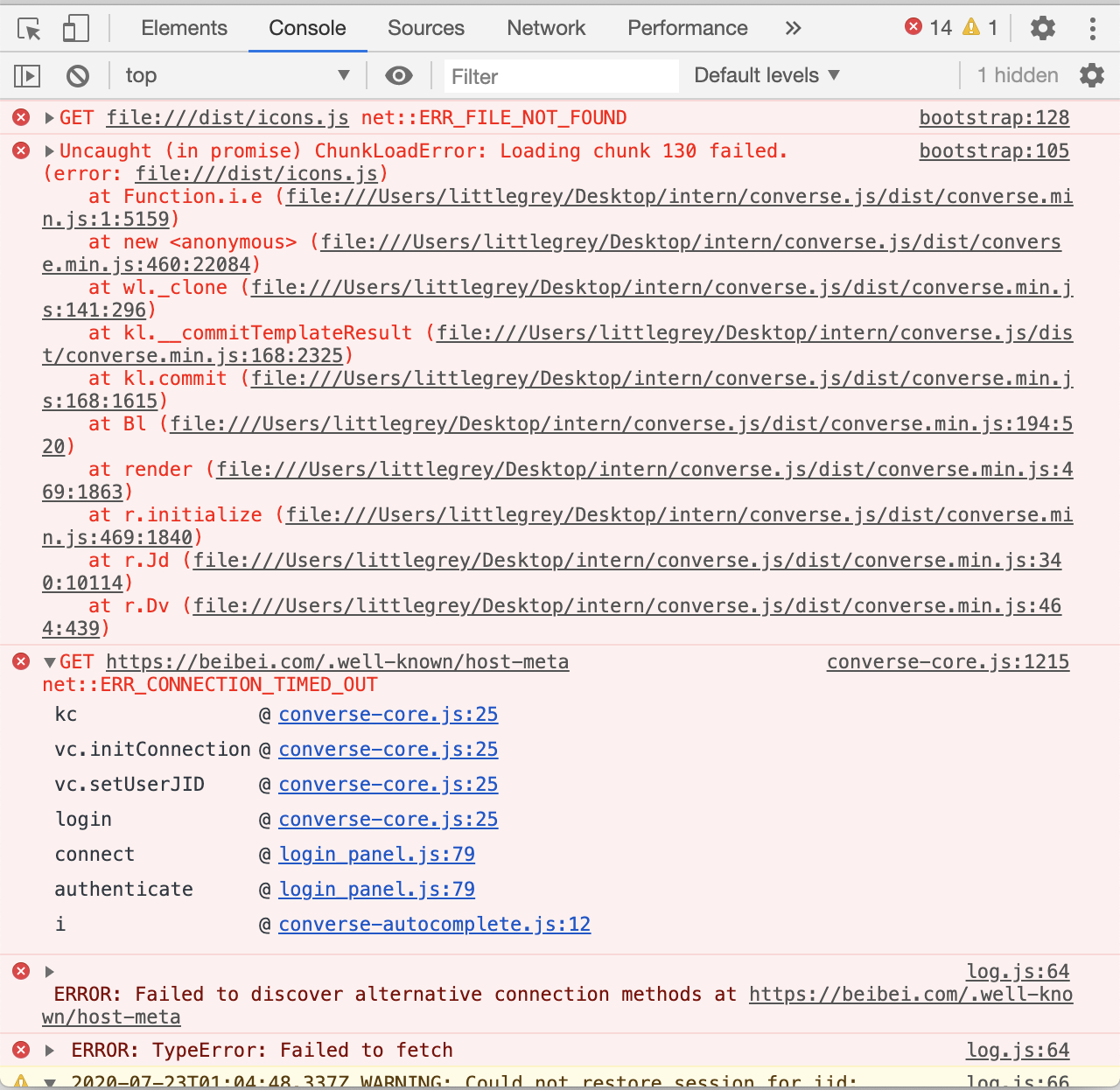Open converse-core.js:25 link for kc
1120x1090 pixels.
click(388, 715)
